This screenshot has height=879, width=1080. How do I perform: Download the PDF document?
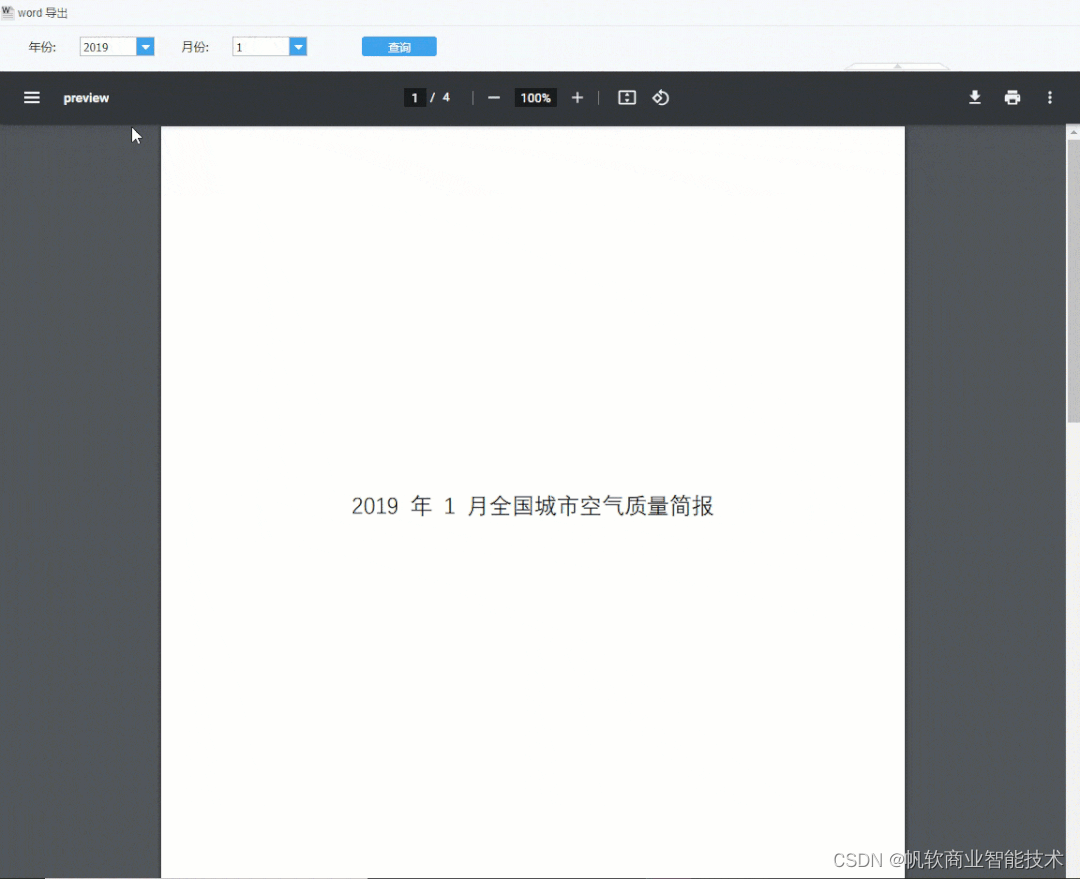pos(975,98)
